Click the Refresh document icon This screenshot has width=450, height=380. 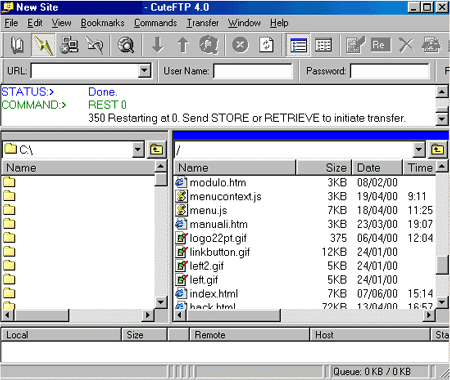(x=266, y=45)
